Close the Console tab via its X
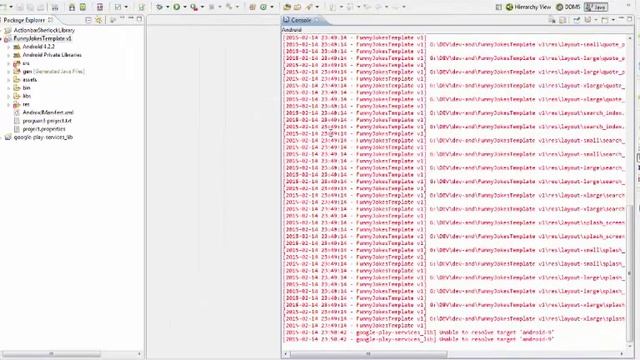 coord(317,20)
